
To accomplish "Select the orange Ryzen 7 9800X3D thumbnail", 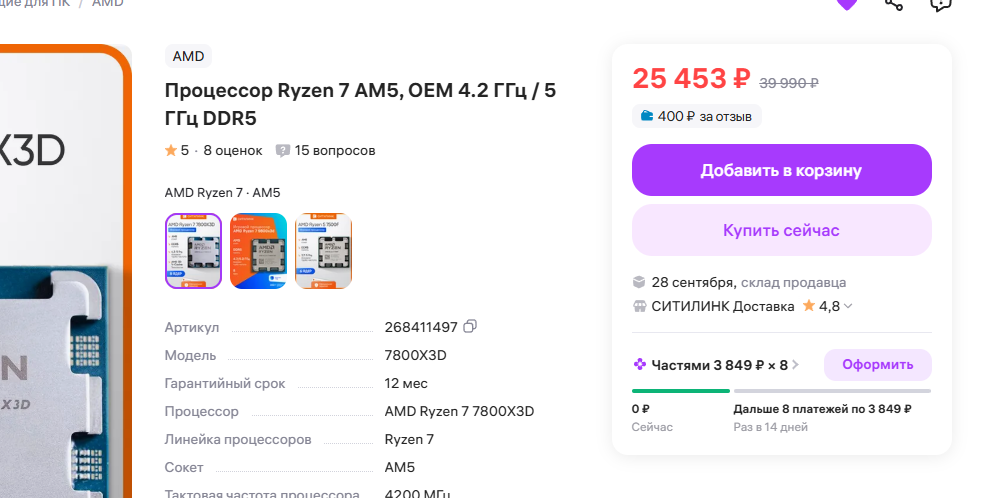I will 258,251.
